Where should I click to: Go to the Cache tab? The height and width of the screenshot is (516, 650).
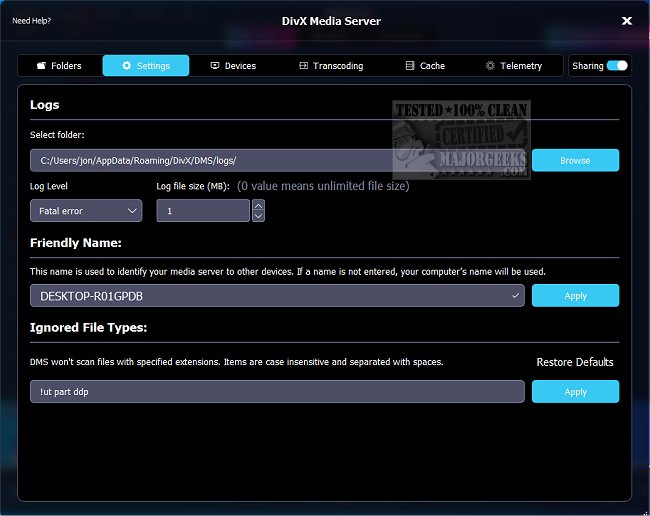click(x=425, y=65)
